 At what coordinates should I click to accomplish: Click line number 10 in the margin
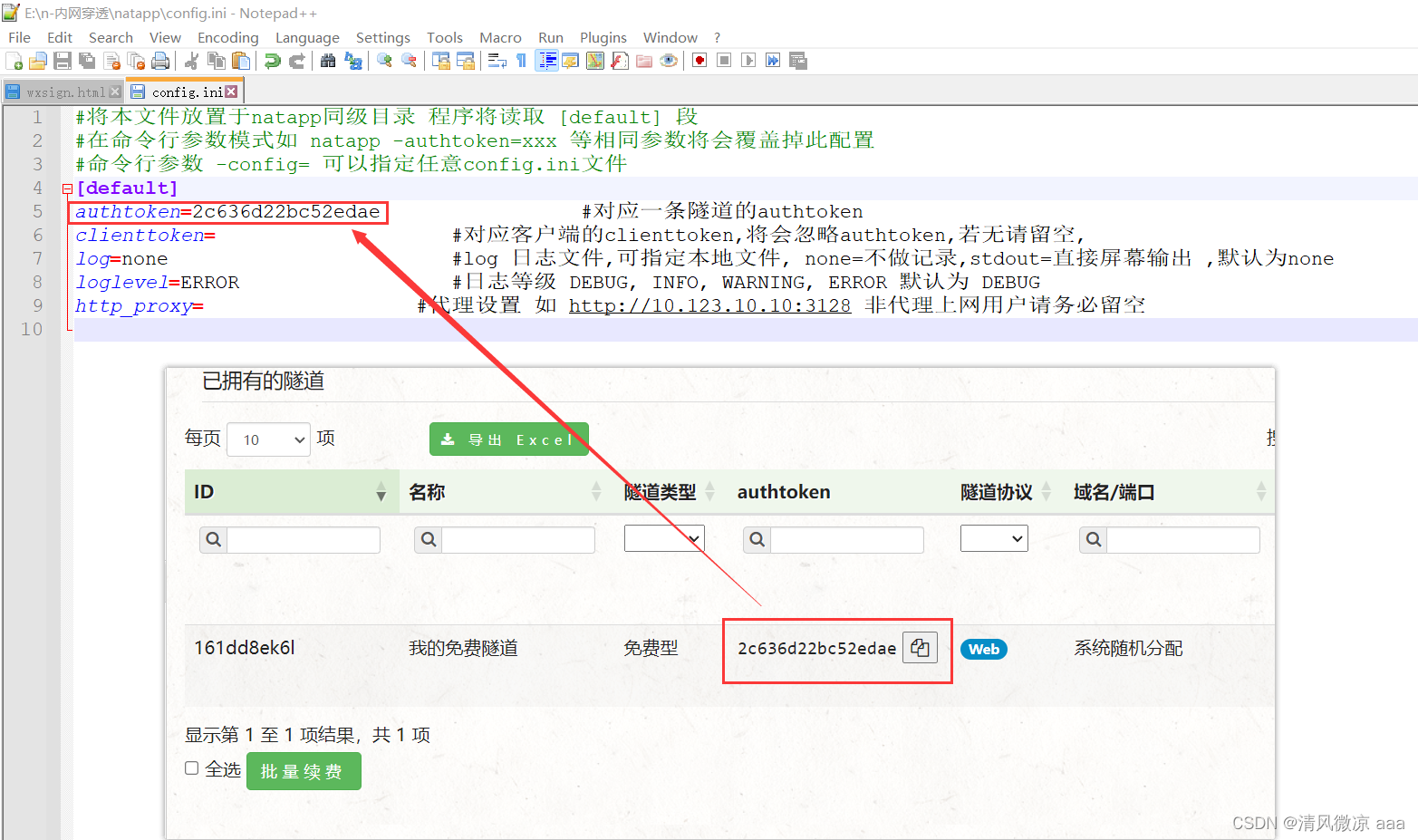coord(32,329)
